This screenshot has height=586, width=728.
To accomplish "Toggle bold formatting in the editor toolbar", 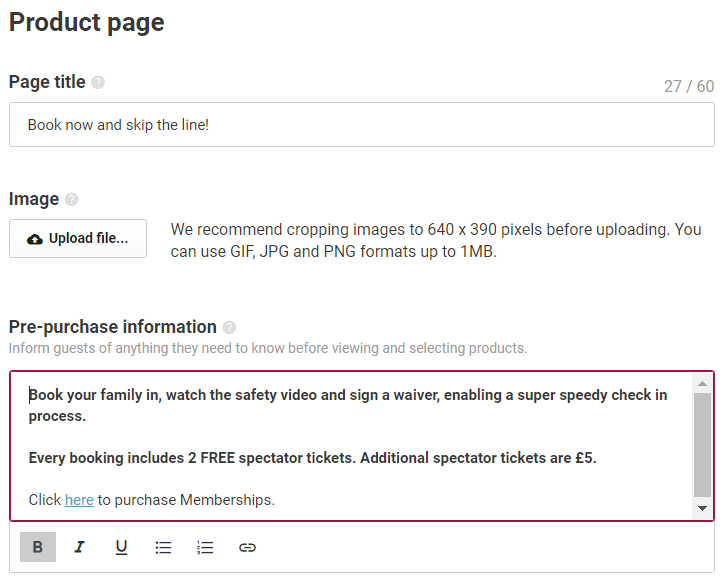I will 38,547.
